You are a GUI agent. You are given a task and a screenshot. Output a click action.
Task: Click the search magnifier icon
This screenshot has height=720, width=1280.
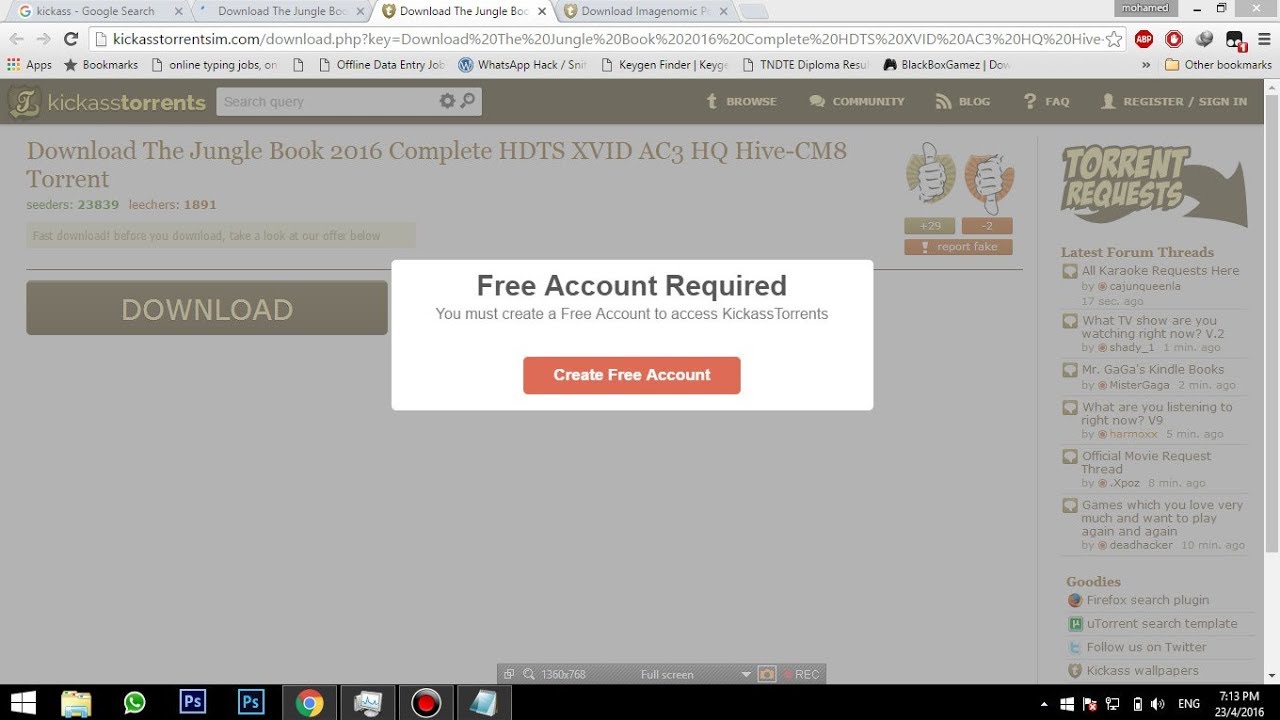[468, 101]
